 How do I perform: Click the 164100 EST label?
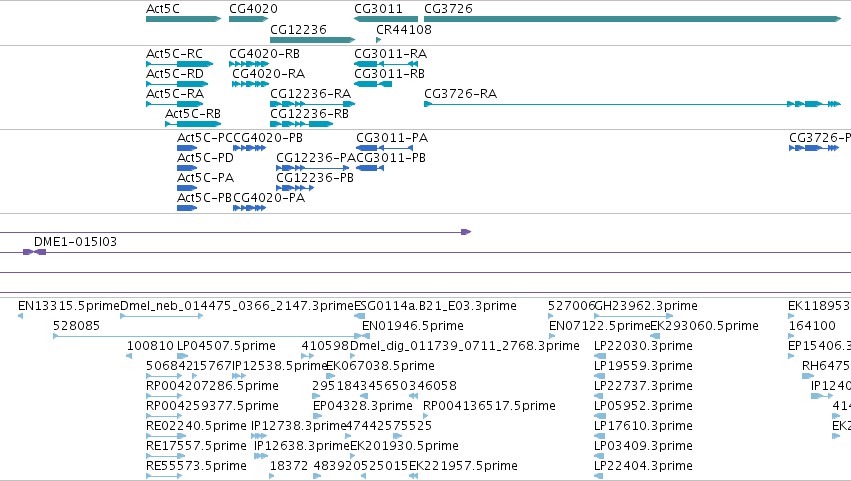(812, 326)
